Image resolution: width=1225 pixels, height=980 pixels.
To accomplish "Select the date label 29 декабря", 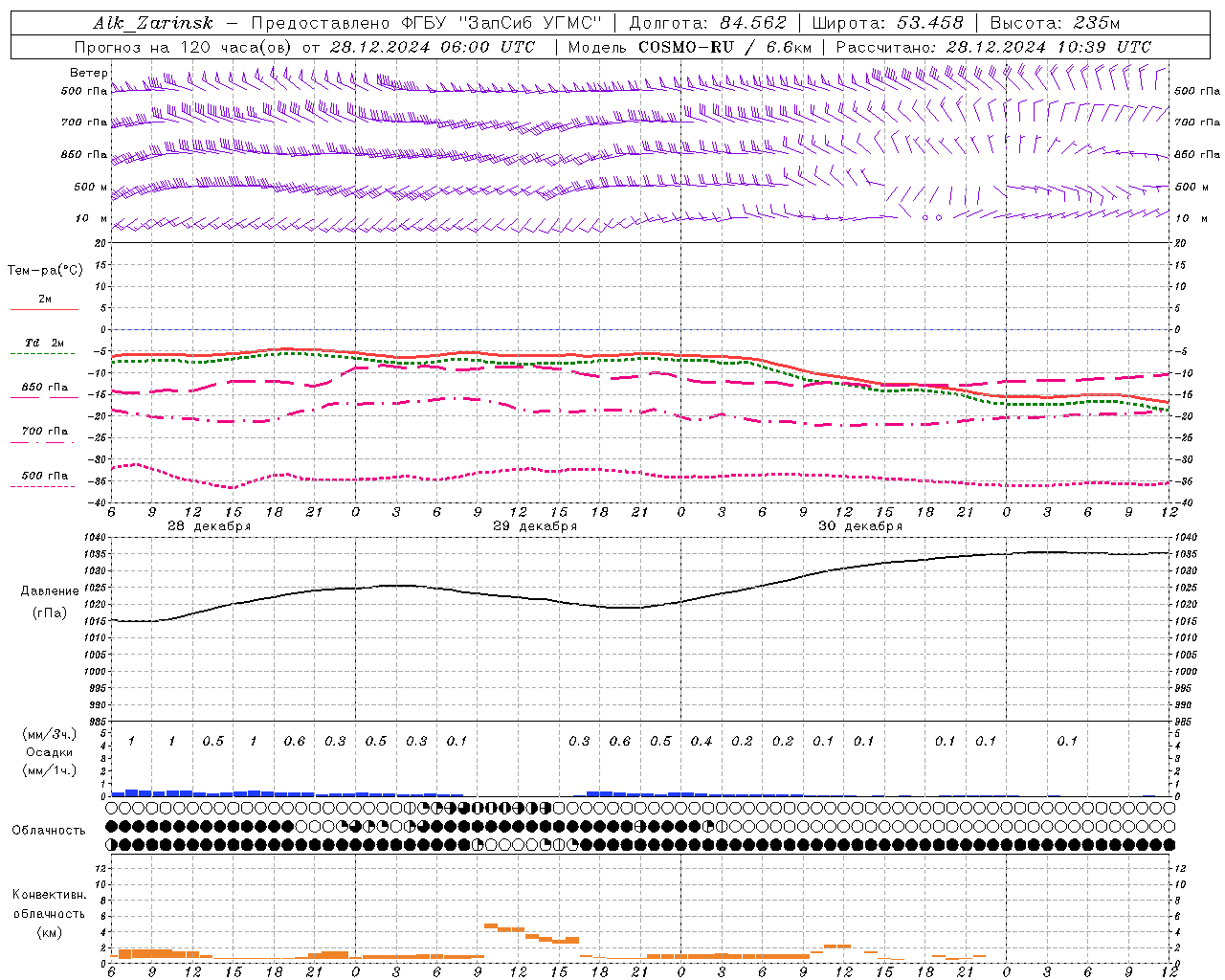I will [x=534, y=526].
